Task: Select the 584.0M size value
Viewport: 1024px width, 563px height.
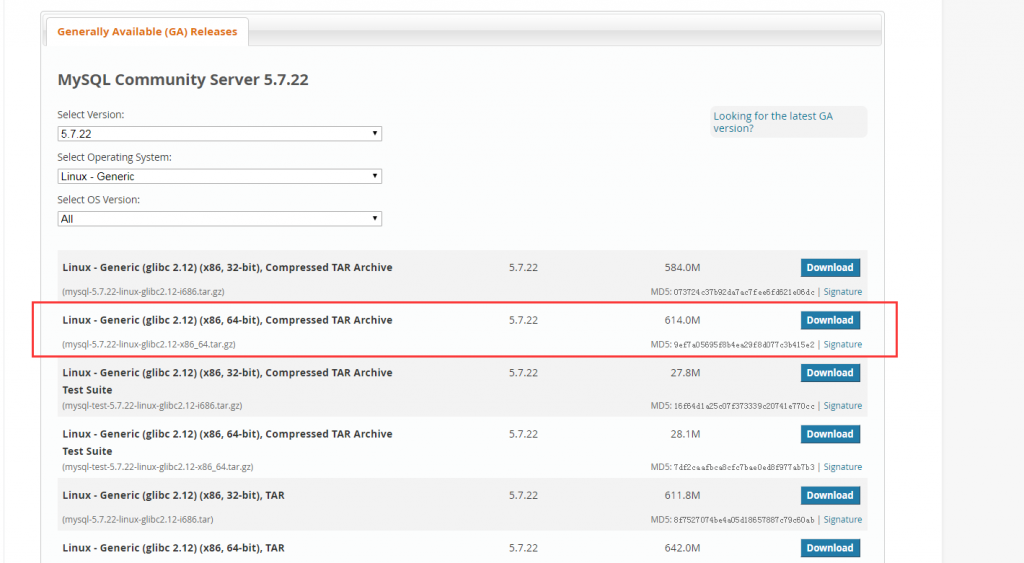Action: tap(682, 268)
